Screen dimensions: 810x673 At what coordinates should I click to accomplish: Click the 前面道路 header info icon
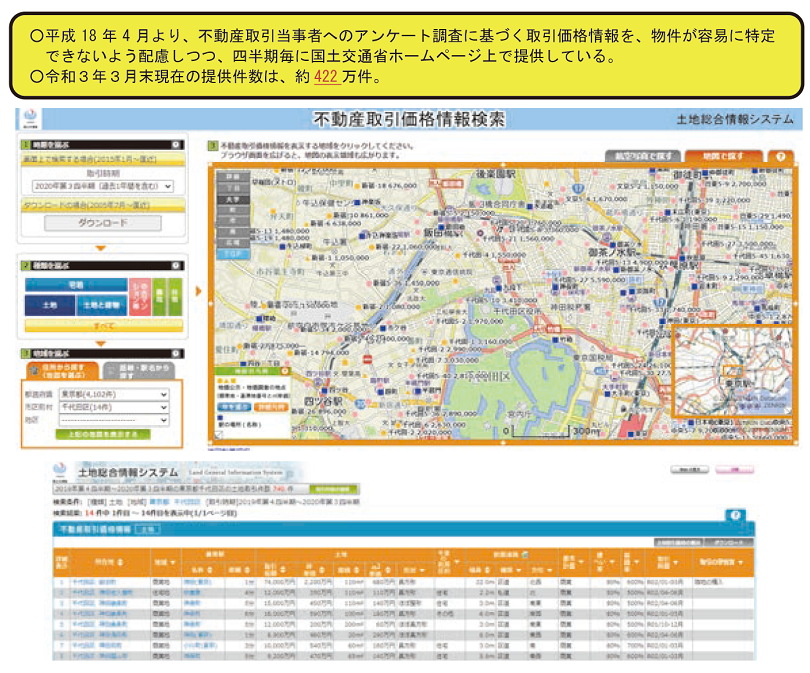click(525, 555)
